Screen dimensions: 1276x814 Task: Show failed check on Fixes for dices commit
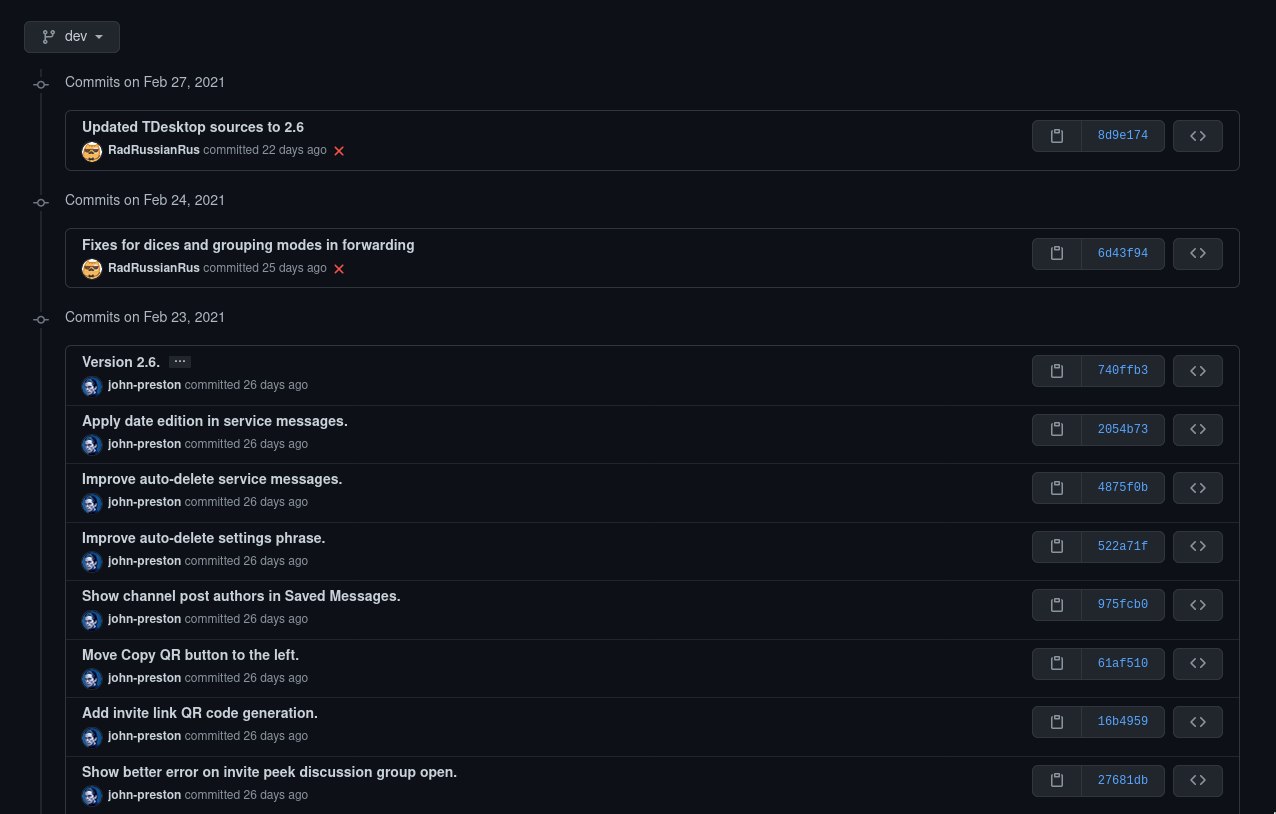coord(339,269)
